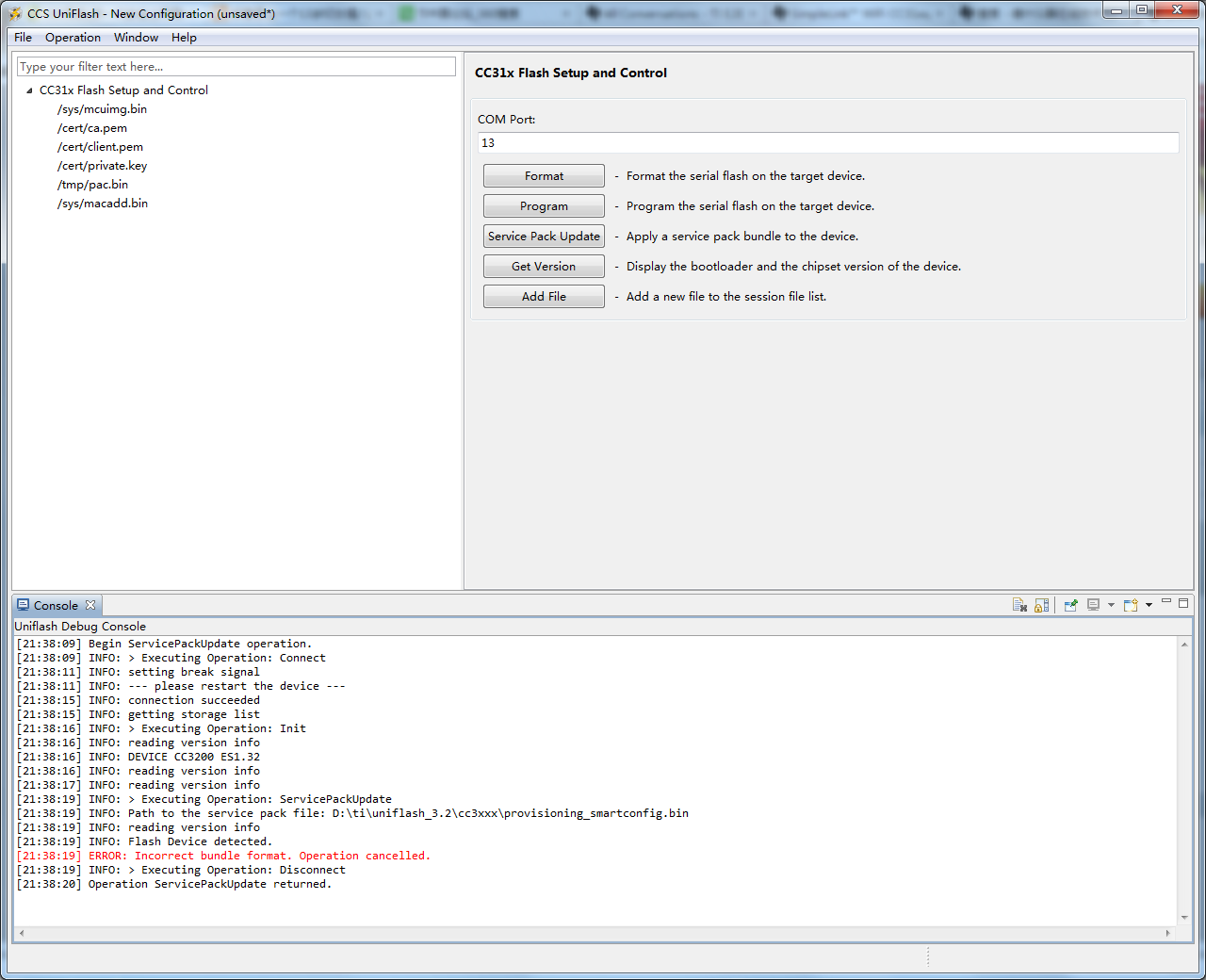Maximize the CCS UniFlash window
This screenshot has height=980, width=1206.
pos(1141,10)
